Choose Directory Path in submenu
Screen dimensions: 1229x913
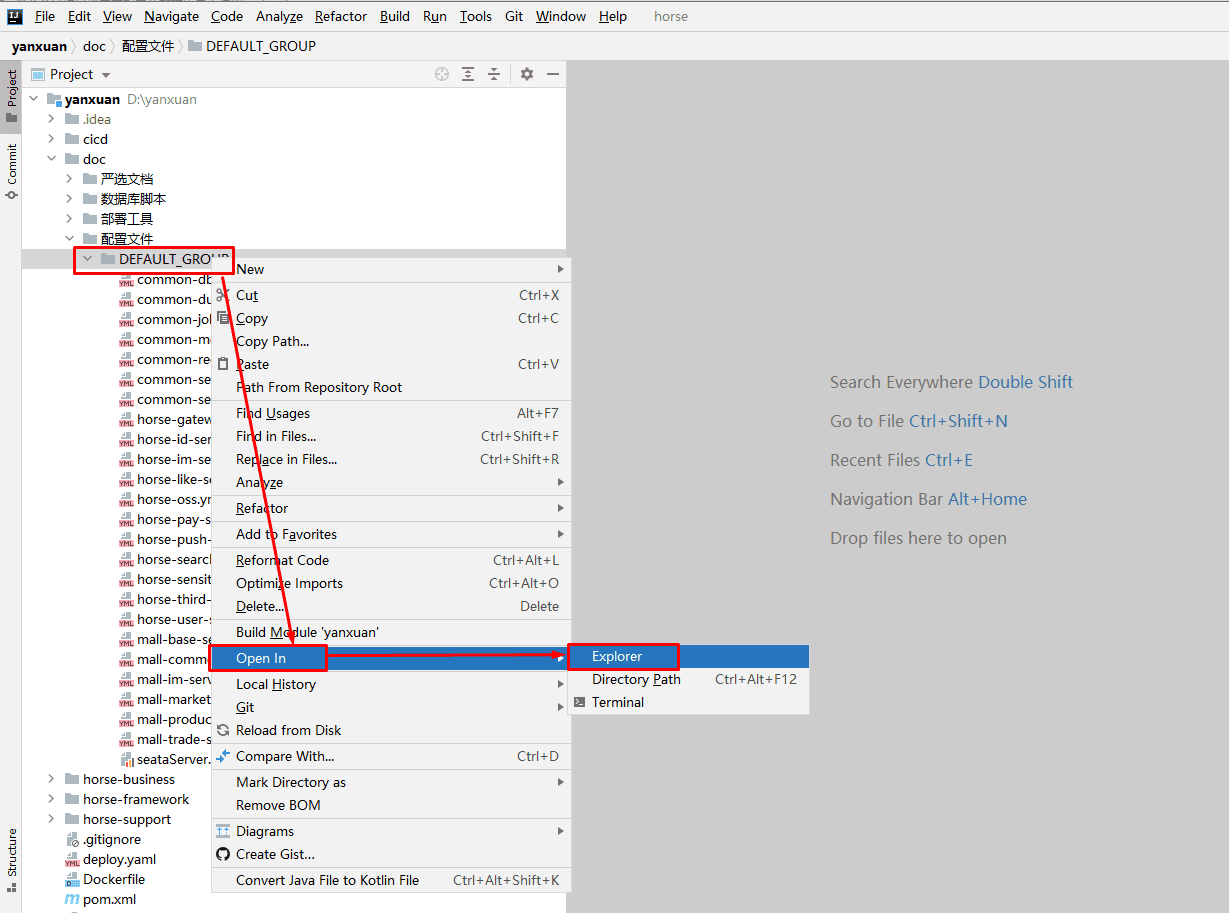point(688,679)
